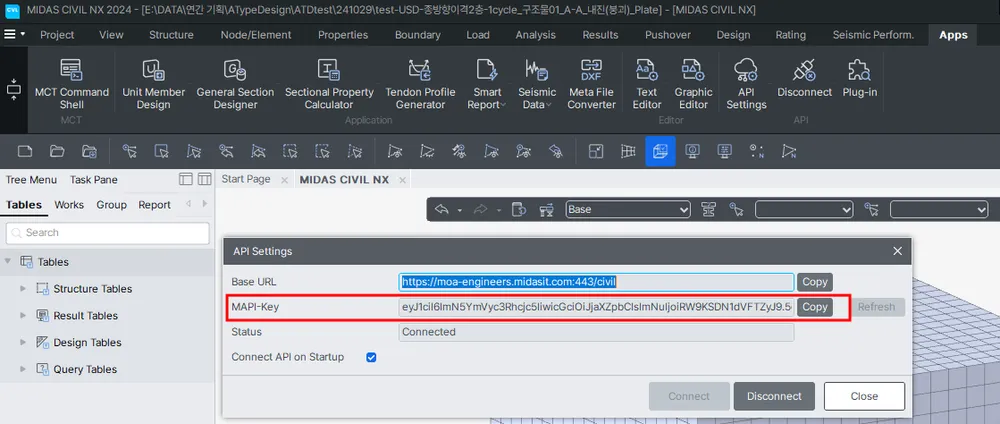Copy the MAPI-Key value
The image size is (1000, 424).
pos(814,307)
